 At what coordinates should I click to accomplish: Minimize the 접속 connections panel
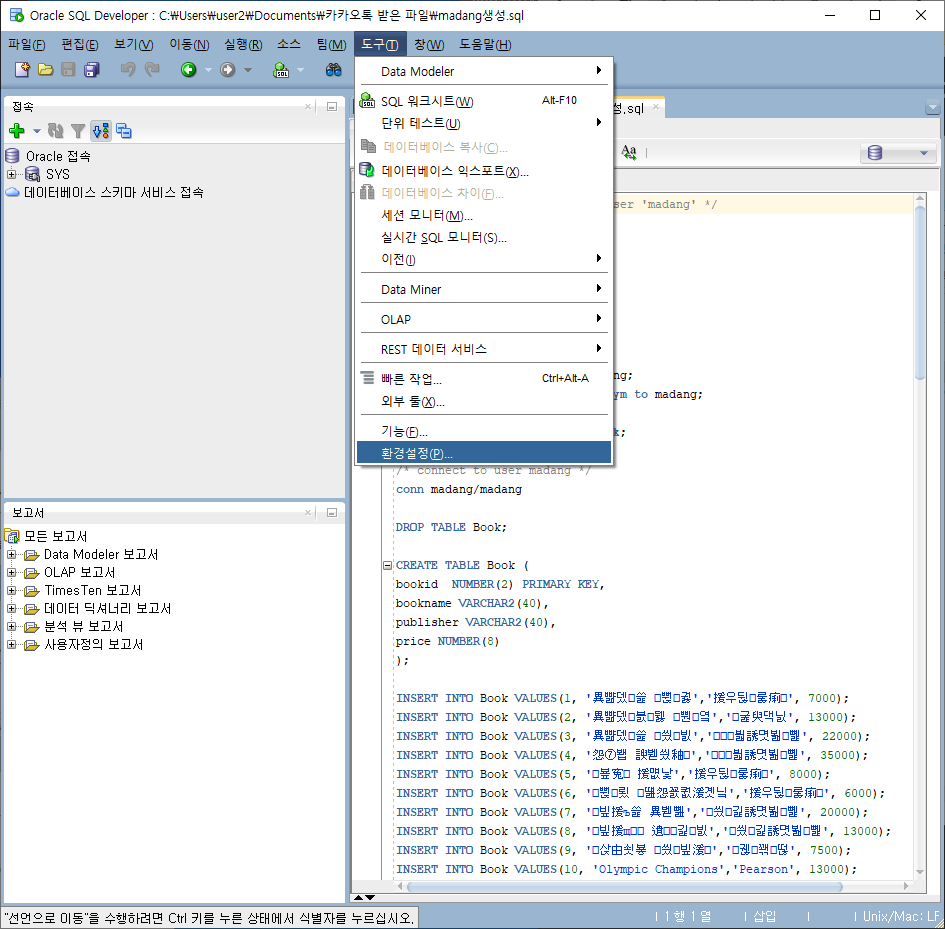pyautogui.click(x=331, y=107)
